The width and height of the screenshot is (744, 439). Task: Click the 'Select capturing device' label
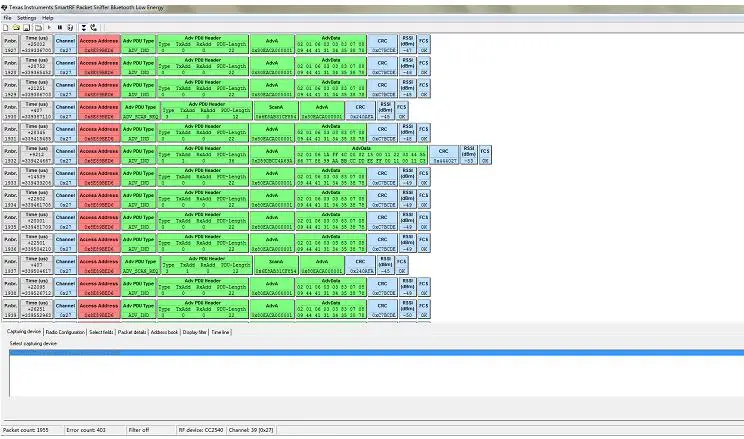click(33, 343)
